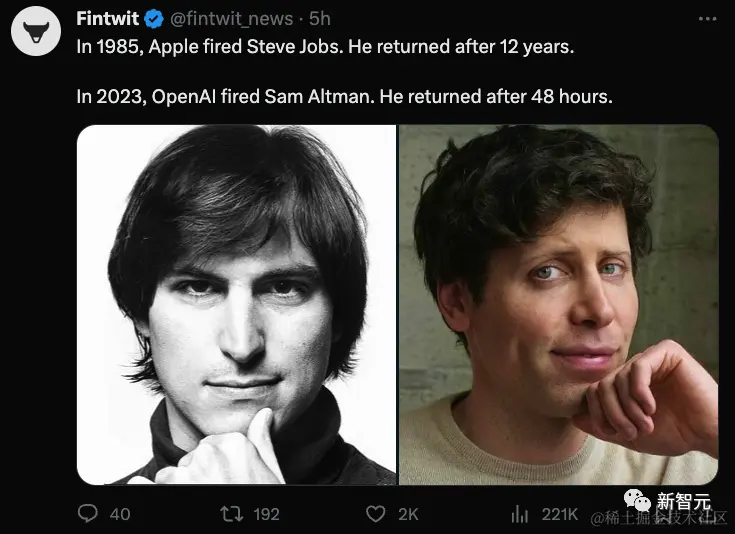Click the 5h timestamp

point(320,19)
